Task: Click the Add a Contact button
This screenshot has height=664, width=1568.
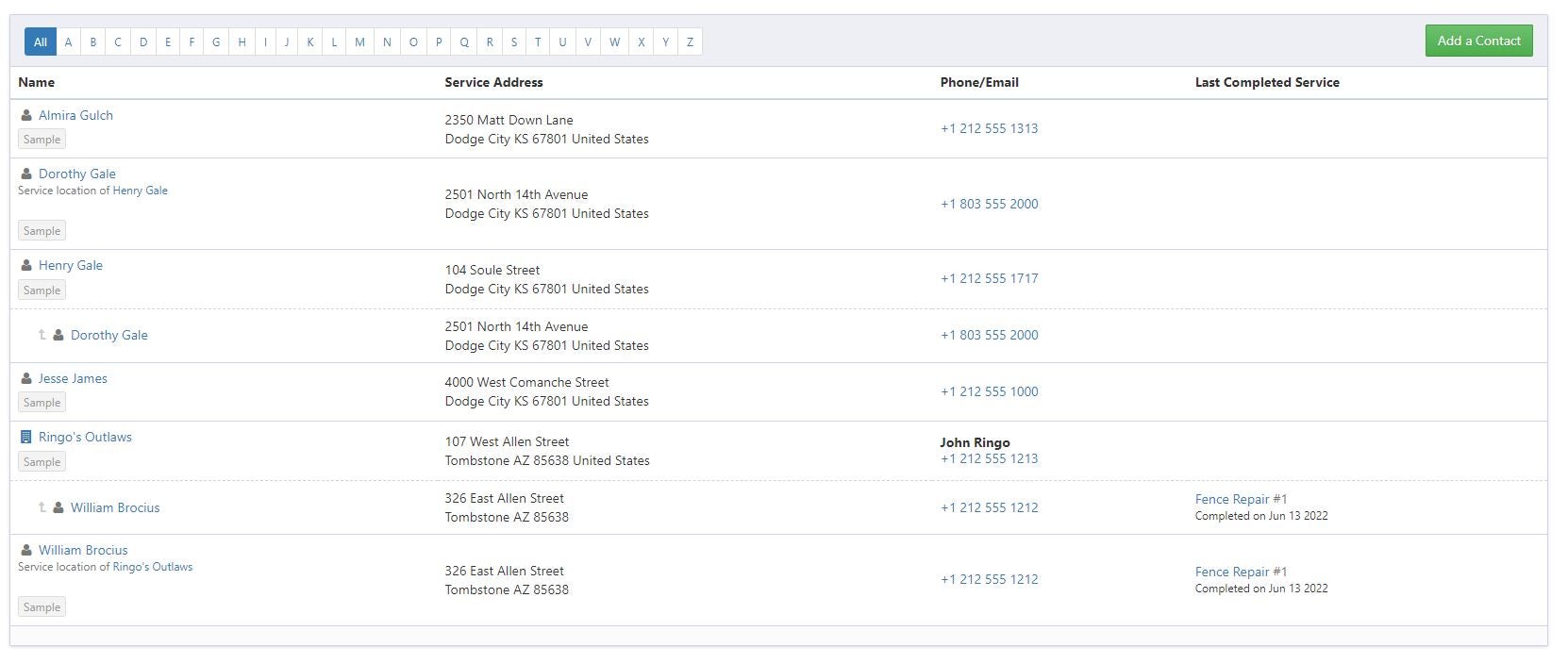Action: tap(1478, 41)
